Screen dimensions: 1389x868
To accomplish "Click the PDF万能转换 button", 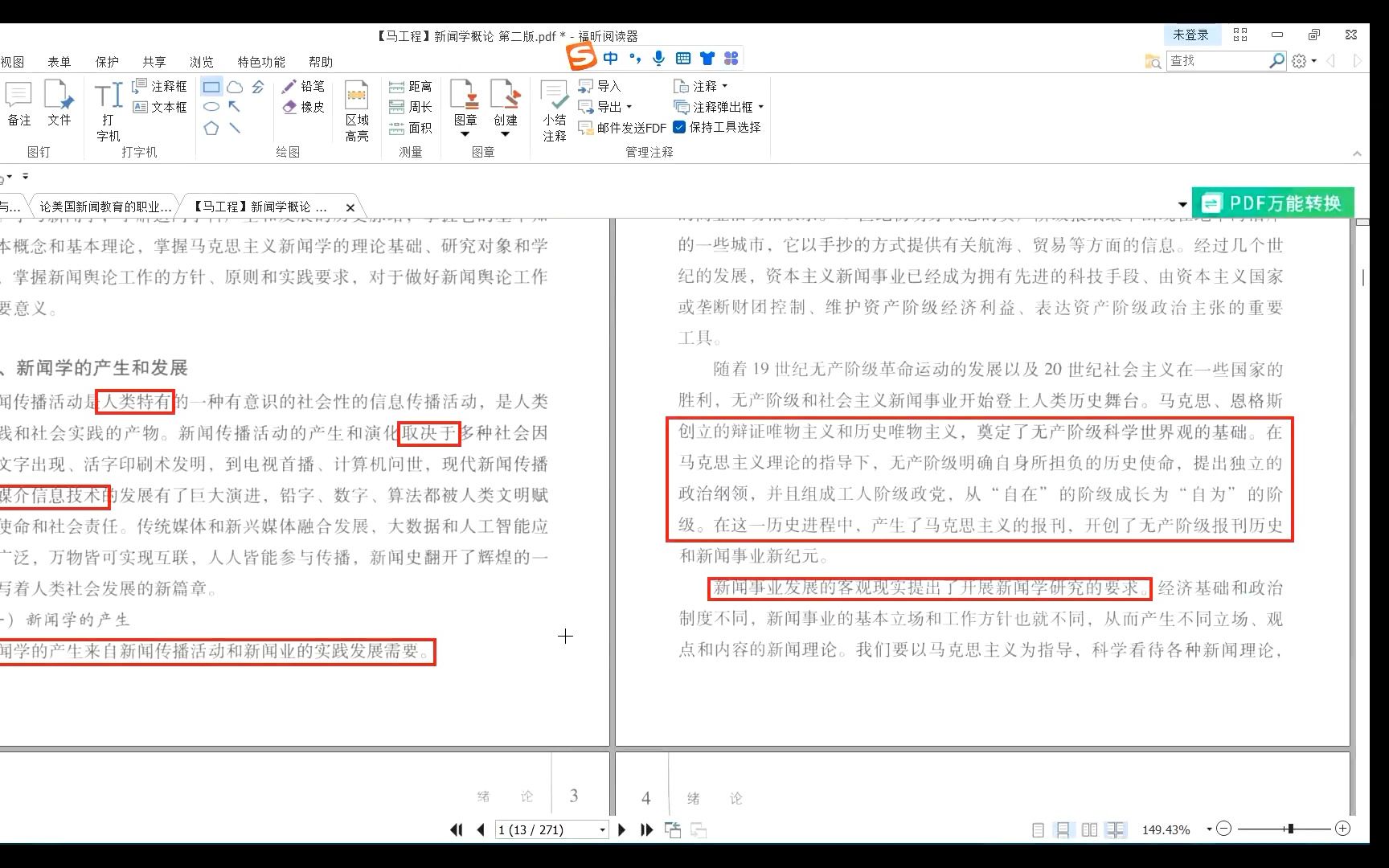I will [x=1273, y=203].
